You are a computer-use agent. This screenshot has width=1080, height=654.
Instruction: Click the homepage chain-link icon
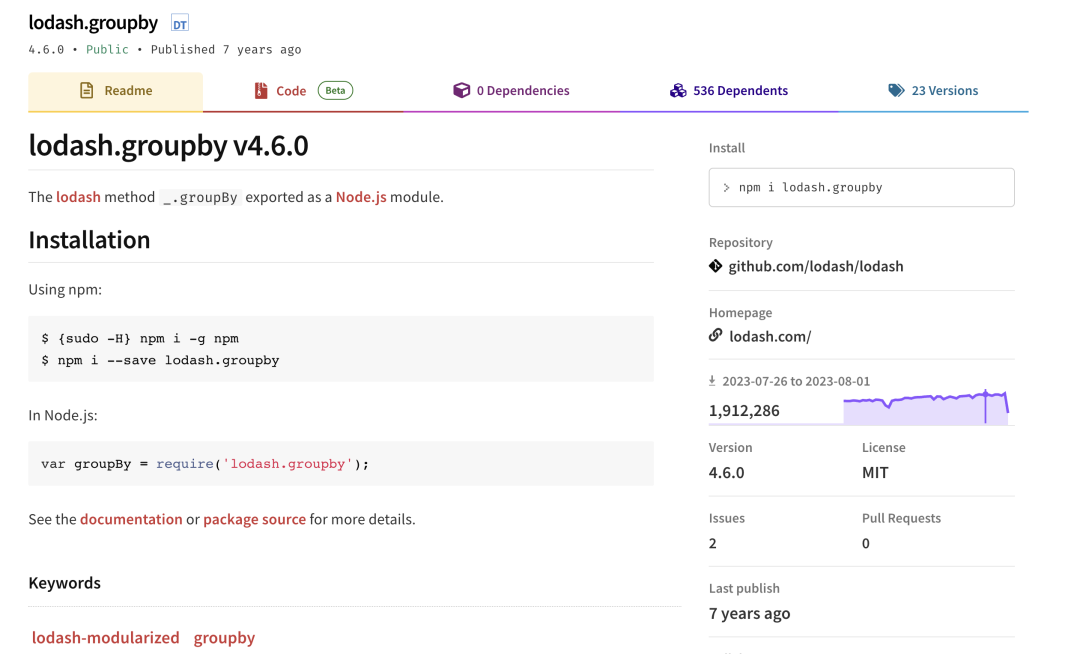click(716, 335)
